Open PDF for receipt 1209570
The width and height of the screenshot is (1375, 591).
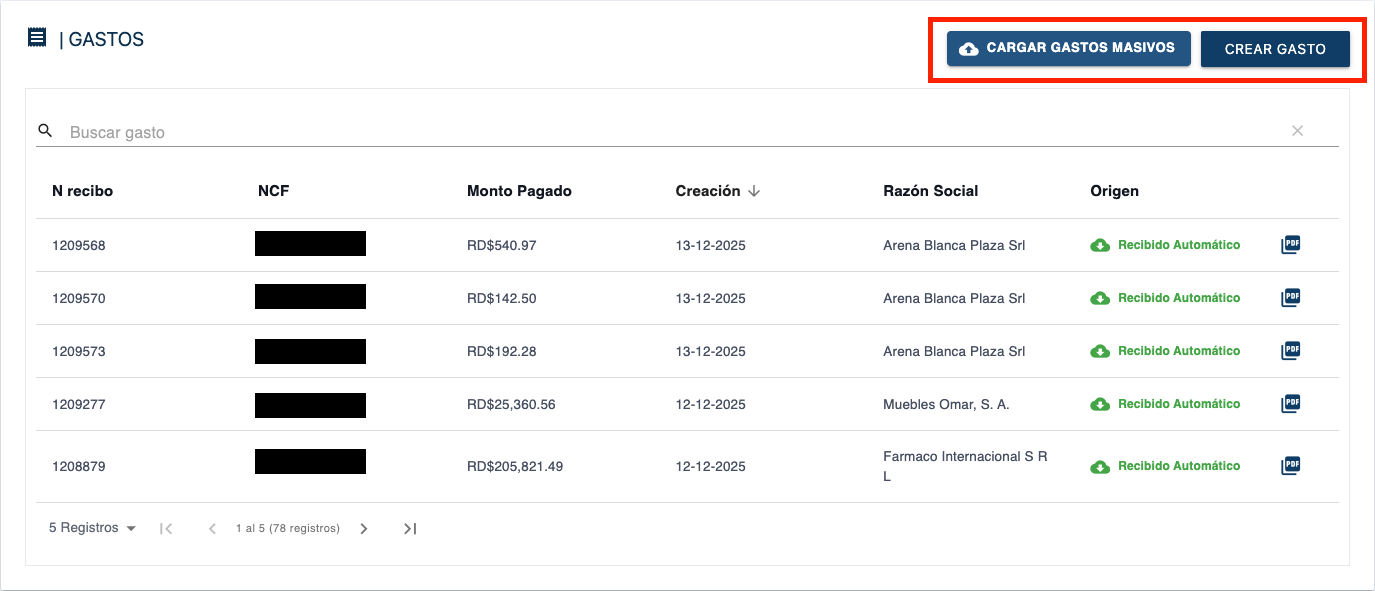(1291, 298)
